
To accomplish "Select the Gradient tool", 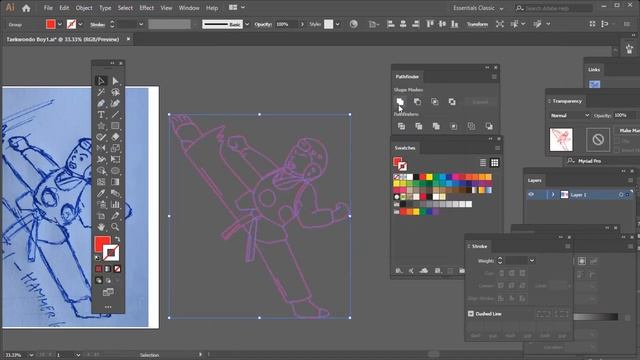I will 115,182.
